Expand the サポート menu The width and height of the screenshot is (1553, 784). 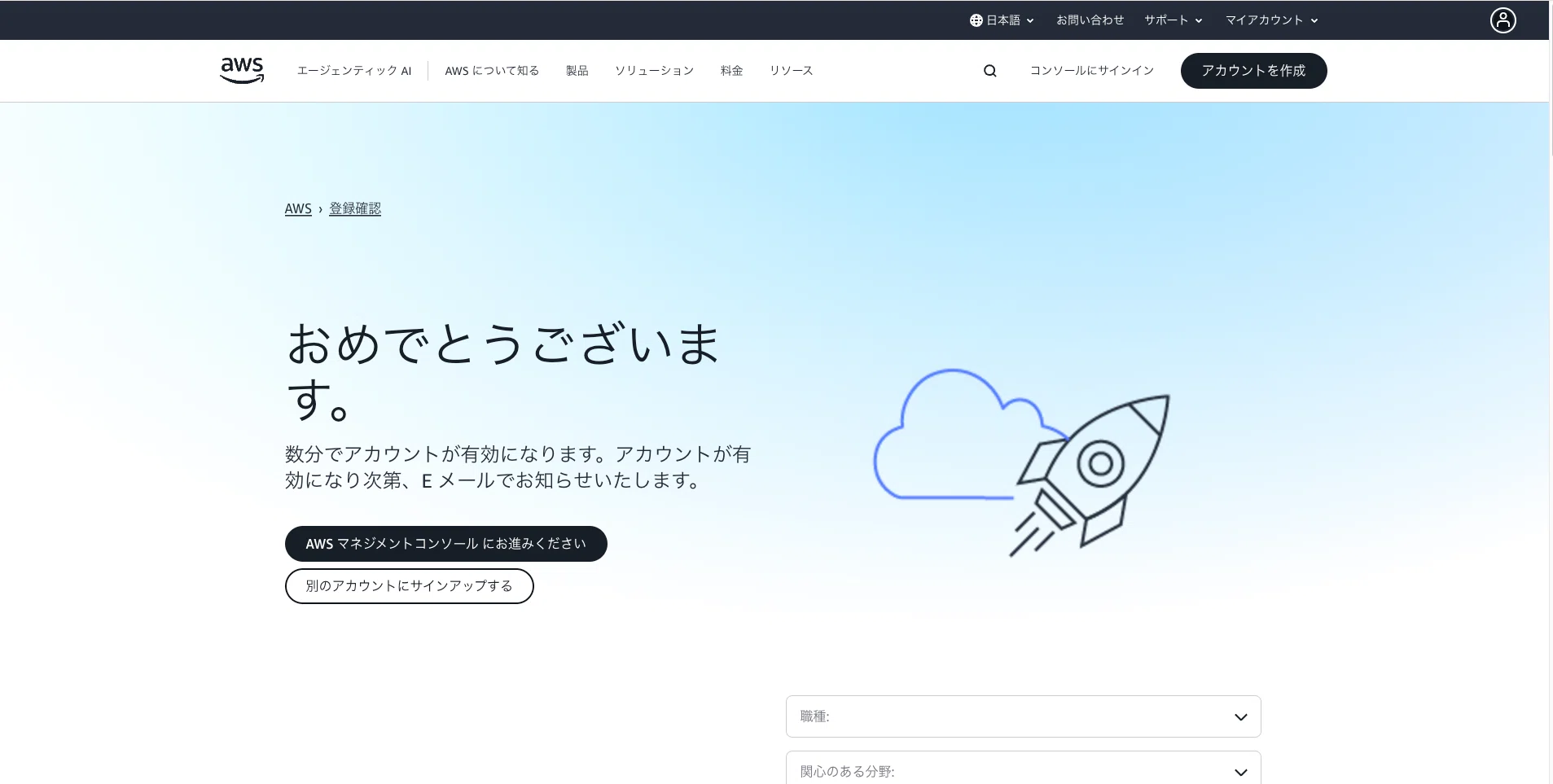[1174, 20]
